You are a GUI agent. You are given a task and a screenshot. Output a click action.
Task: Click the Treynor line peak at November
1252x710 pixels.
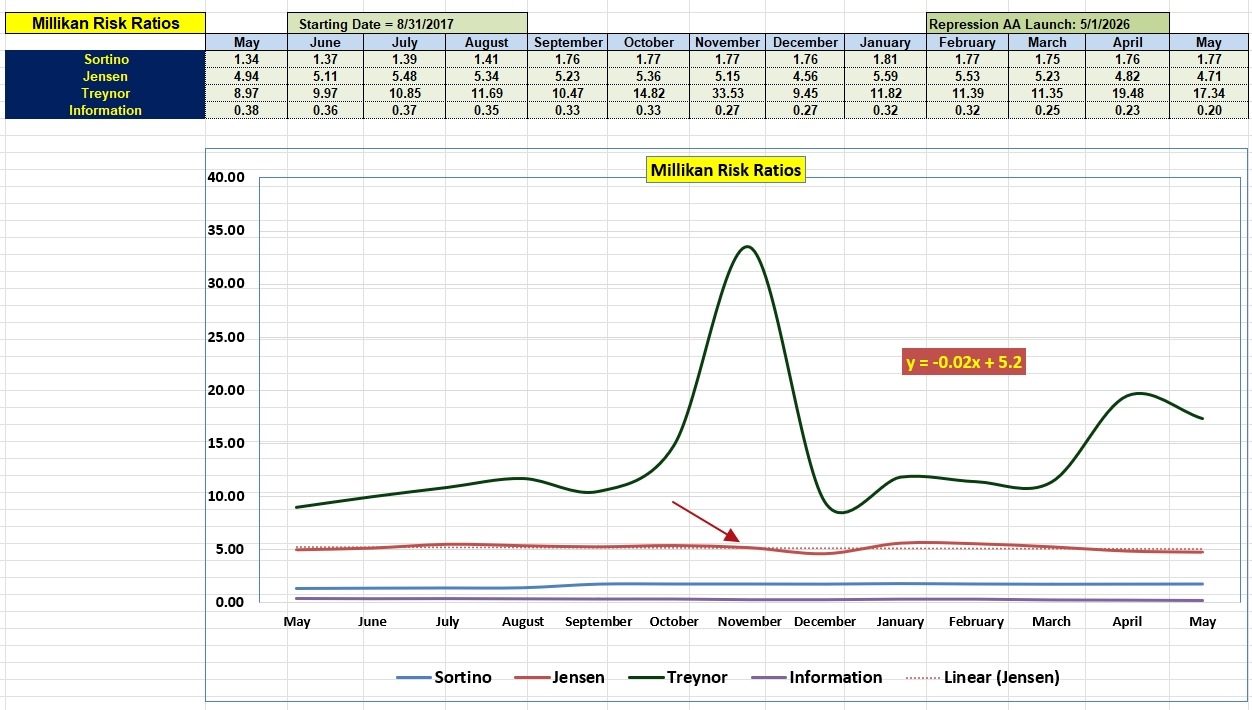748,247
